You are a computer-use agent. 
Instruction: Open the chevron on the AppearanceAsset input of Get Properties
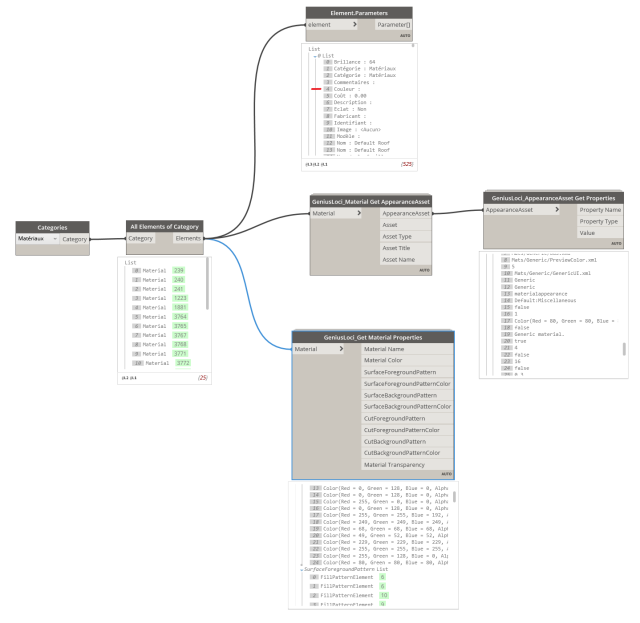[x=557, y=209]
